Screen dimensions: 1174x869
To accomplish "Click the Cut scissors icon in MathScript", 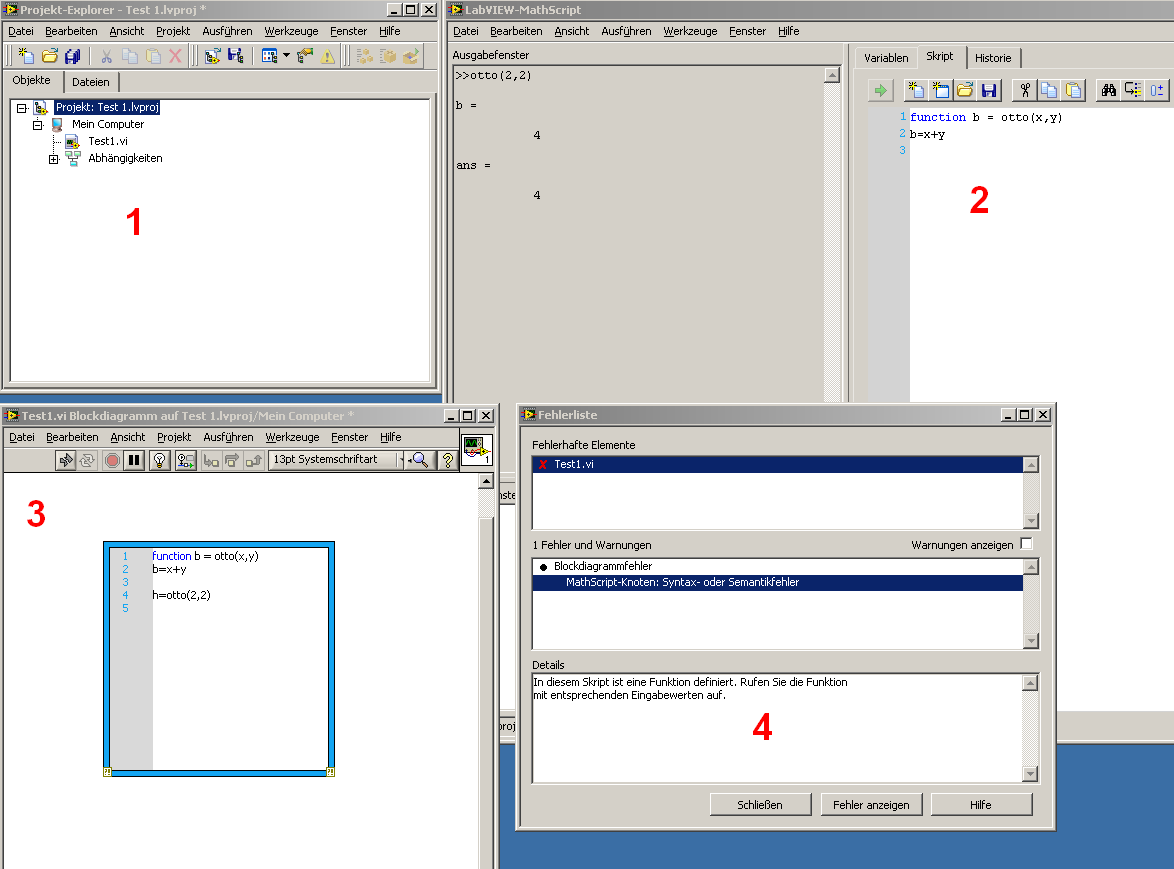I will click(1025, 91).
